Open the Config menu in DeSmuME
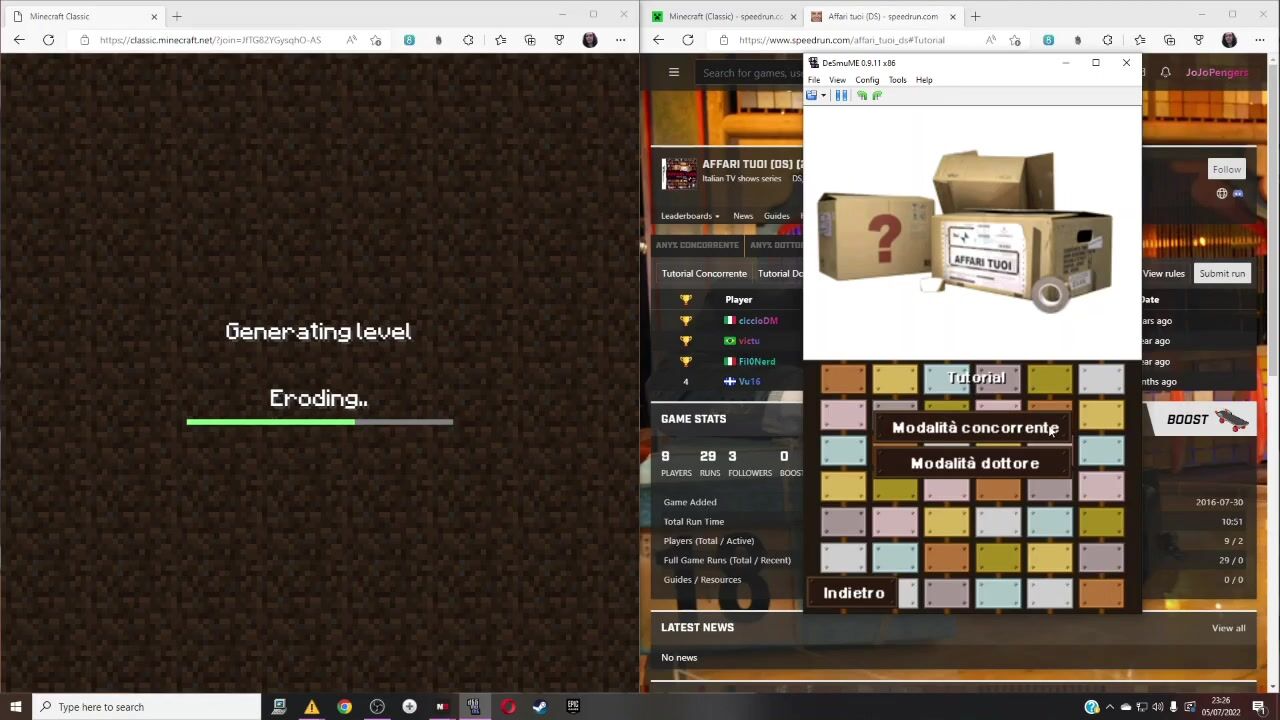1280x720 pixels. (867, 80)
